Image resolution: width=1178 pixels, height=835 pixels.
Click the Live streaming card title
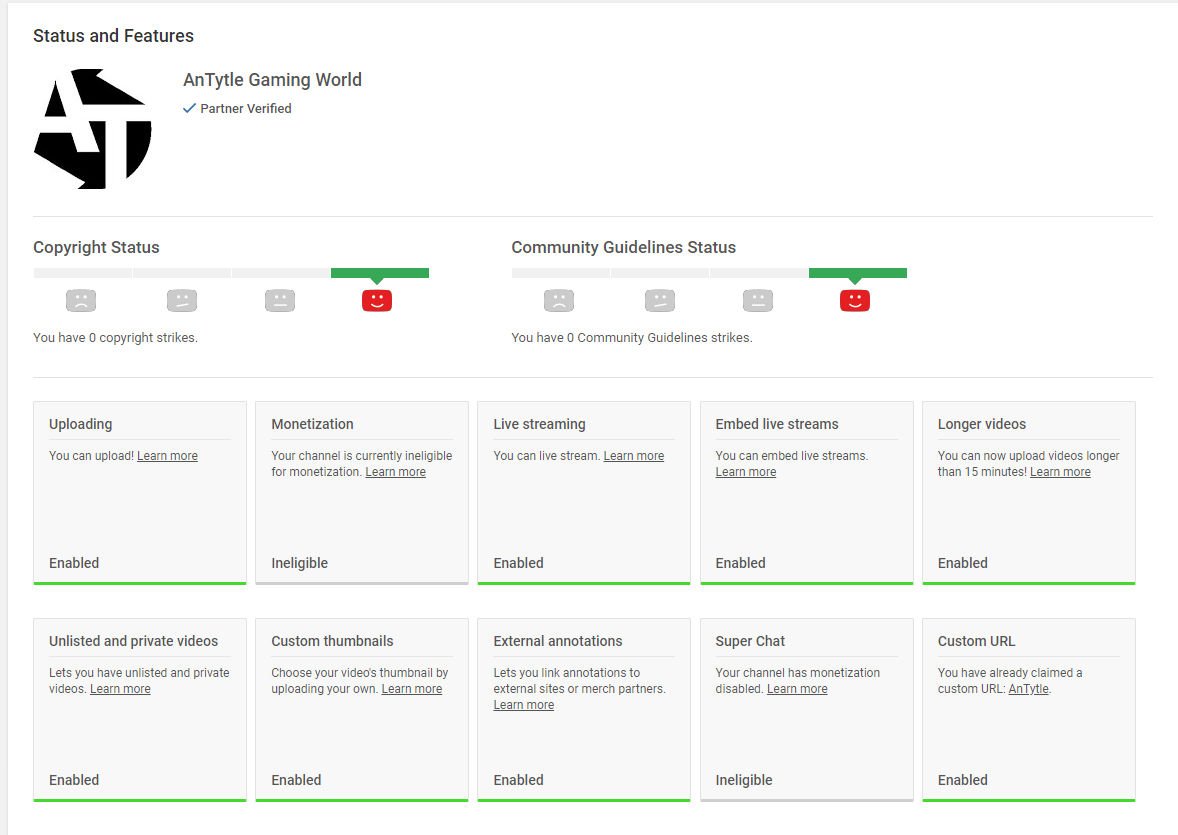[539, 424]
